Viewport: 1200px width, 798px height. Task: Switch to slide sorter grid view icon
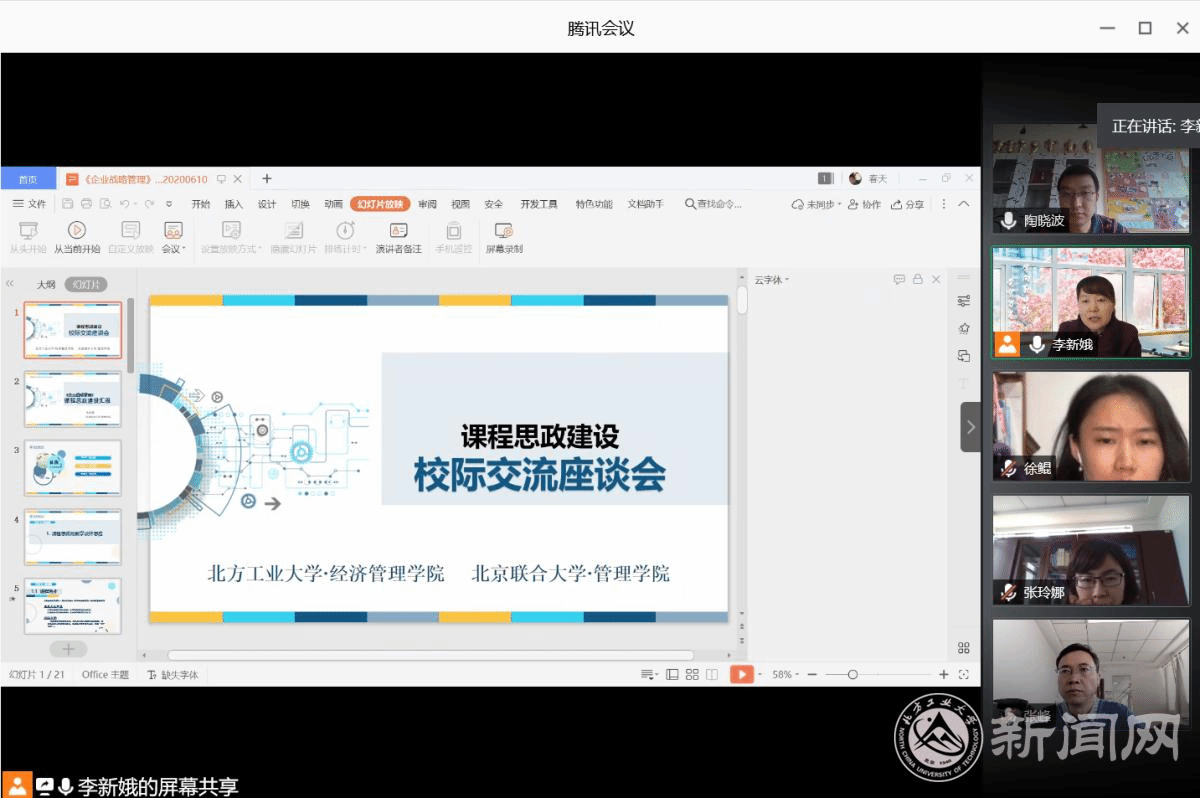pyautogui.click(x=691, y=675)
